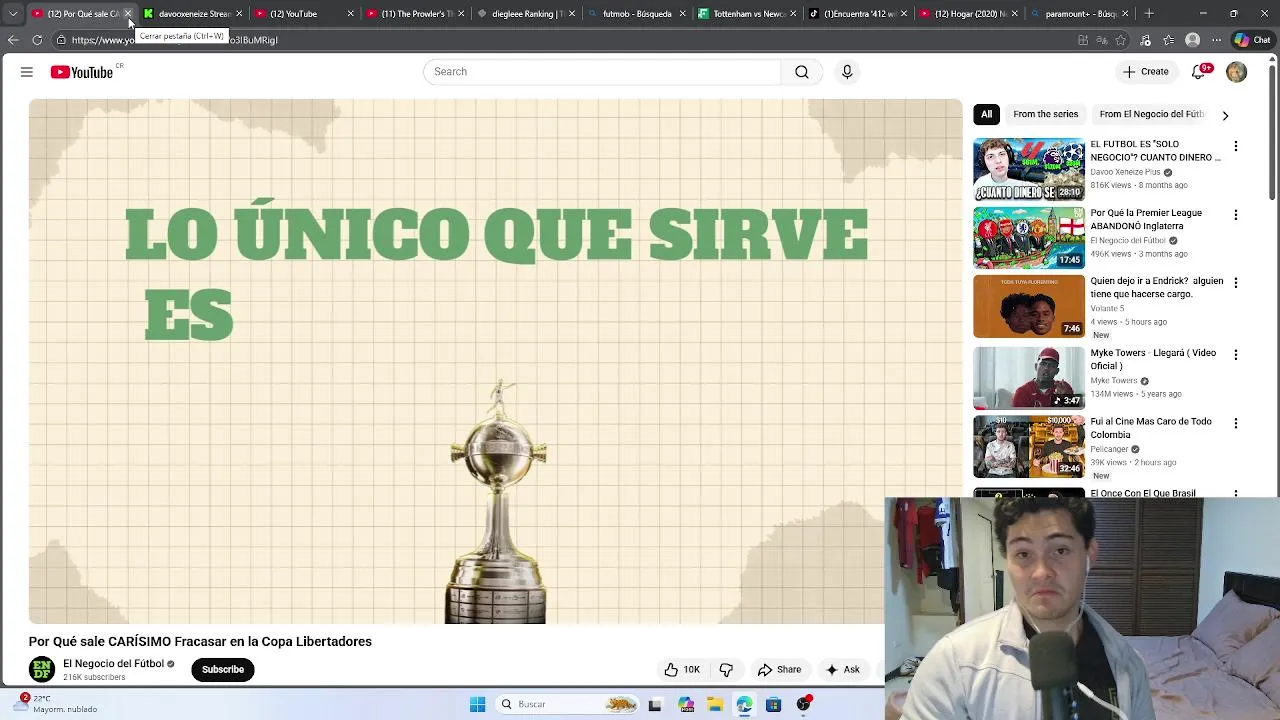The width and height of the screenshot is (1280, 720).
Task: Reload the page in the browser
Action: (x=37, y=40)
